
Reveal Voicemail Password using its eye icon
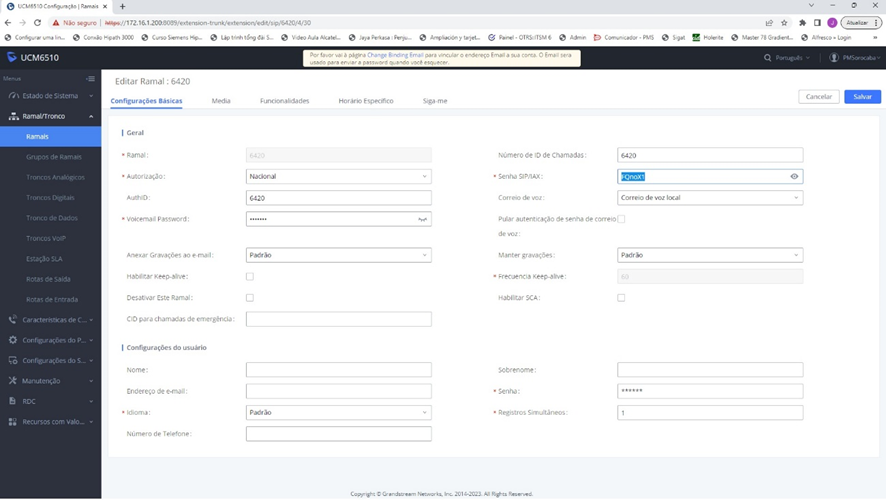pos(423,219)
